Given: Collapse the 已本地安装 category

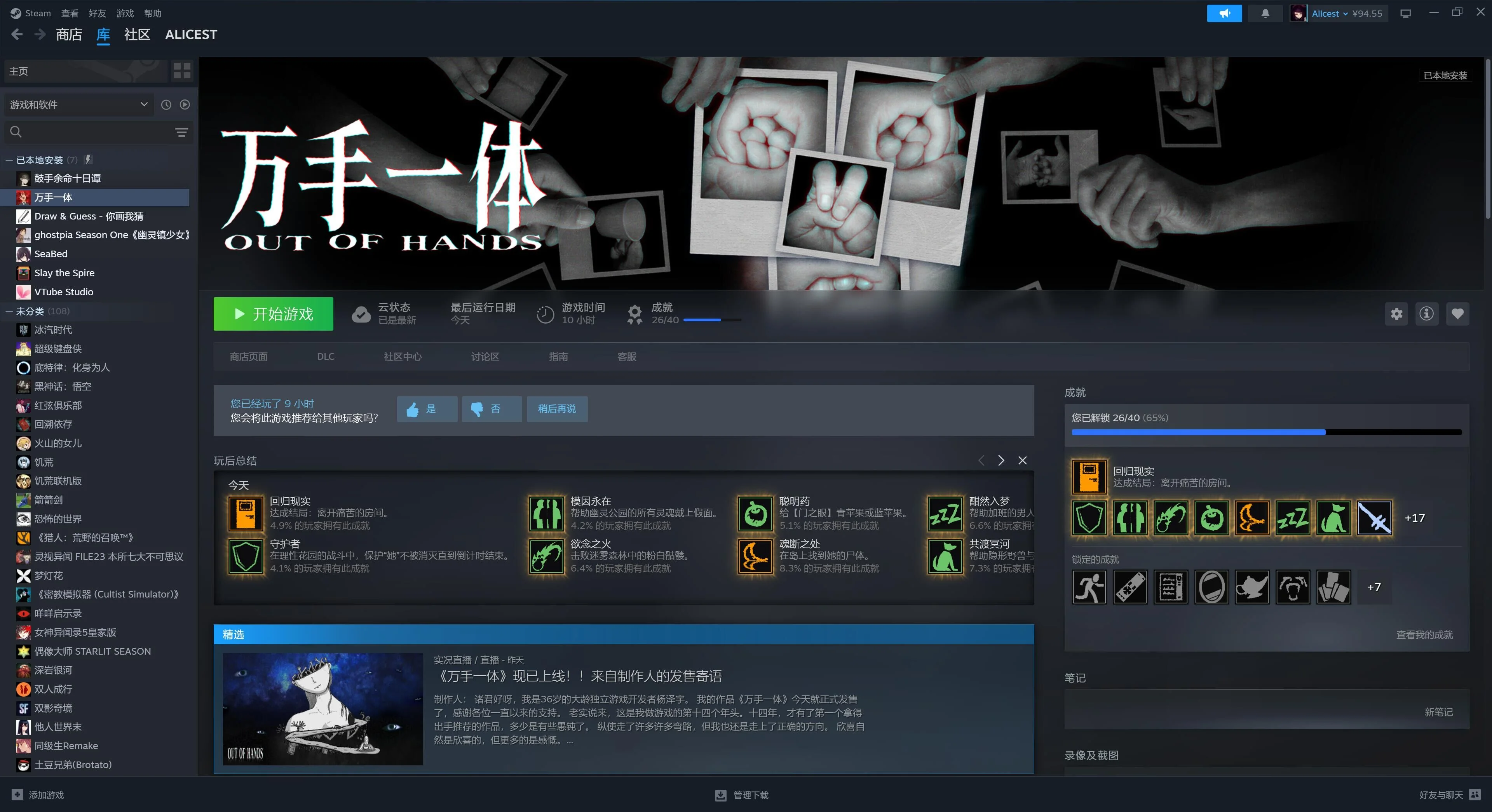Looking at the screenshot, I should [9, 160].
